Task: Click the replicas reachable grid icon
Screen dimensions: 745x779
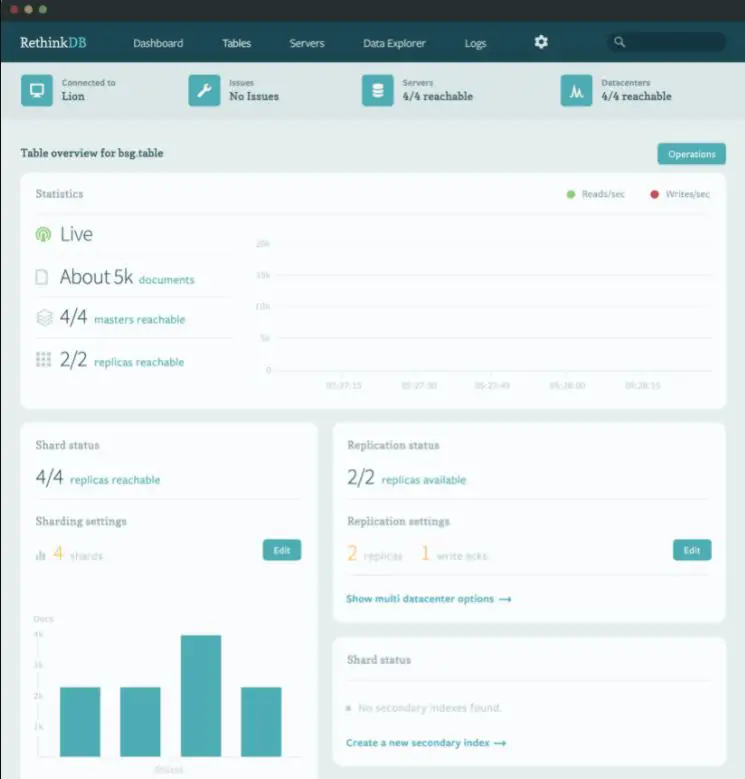Action: coord(43,359)
